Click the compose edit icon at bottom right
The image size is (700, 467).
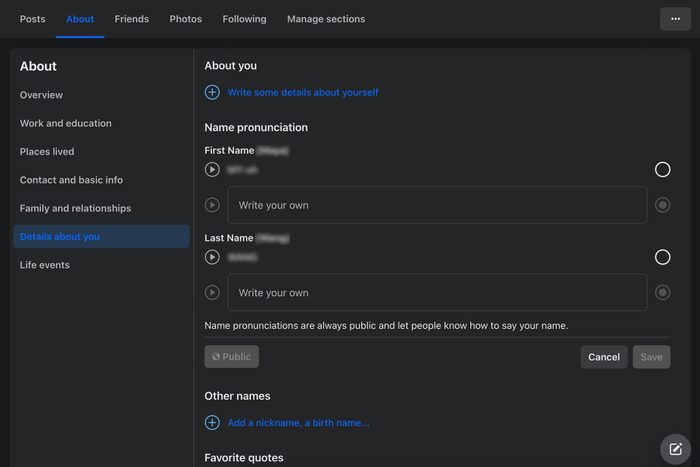click(675, 449)
